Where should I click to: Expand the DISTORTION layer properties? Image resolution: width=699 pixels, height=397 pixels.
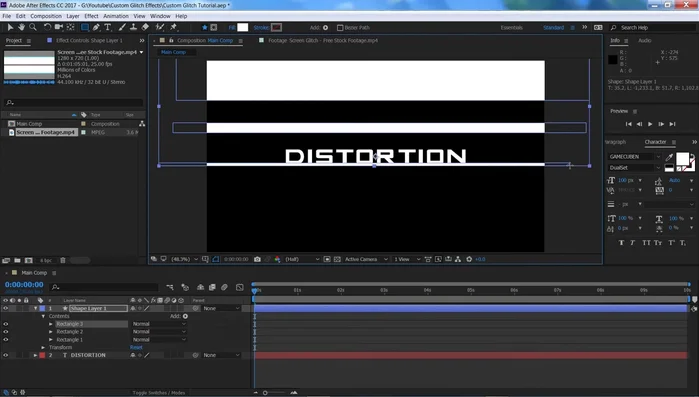35,355
